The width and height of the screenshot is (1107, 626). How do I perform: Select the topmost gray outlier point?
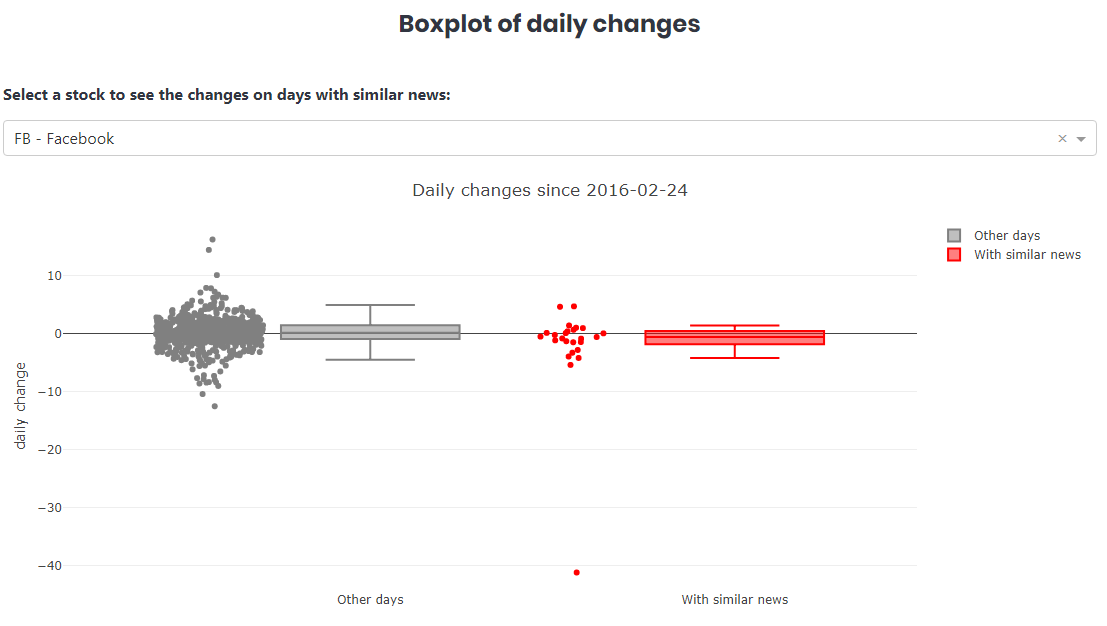point(212,240)
